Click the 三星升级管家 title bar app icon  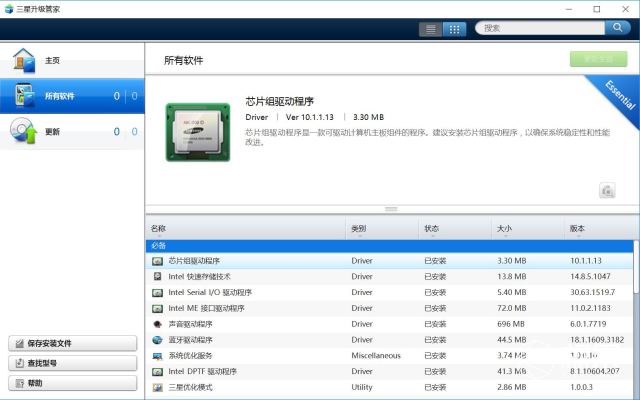pyautogui.click(x=9, y=9)
